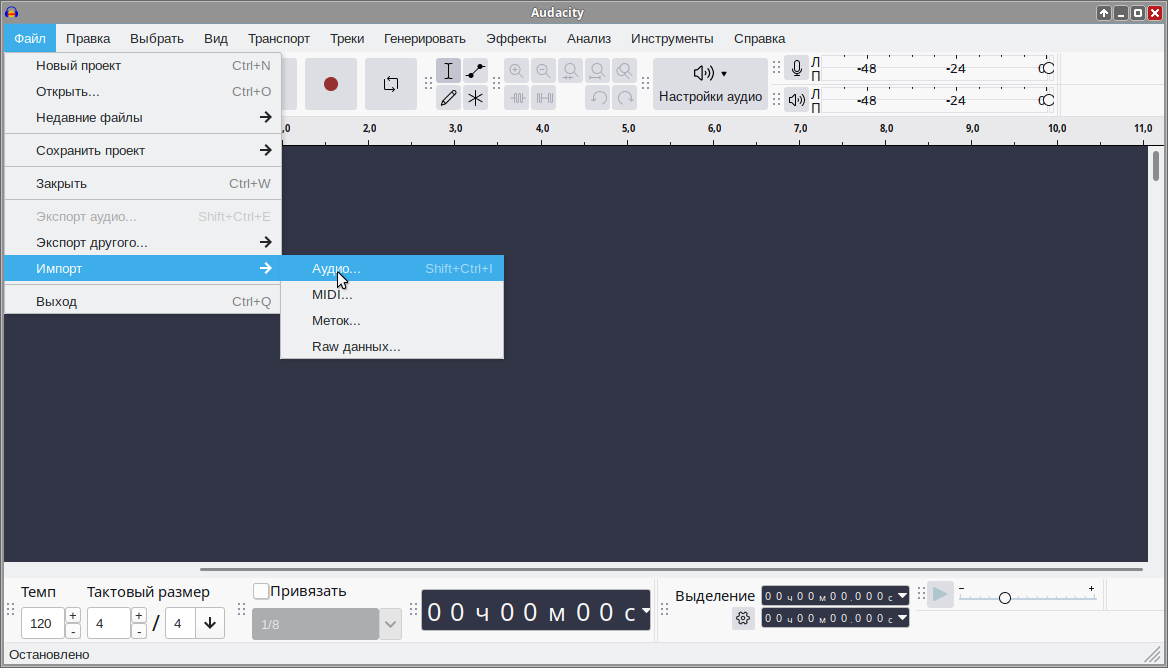Open the Треки menu
Screen dimensions: 1168x668
[347, 39]
